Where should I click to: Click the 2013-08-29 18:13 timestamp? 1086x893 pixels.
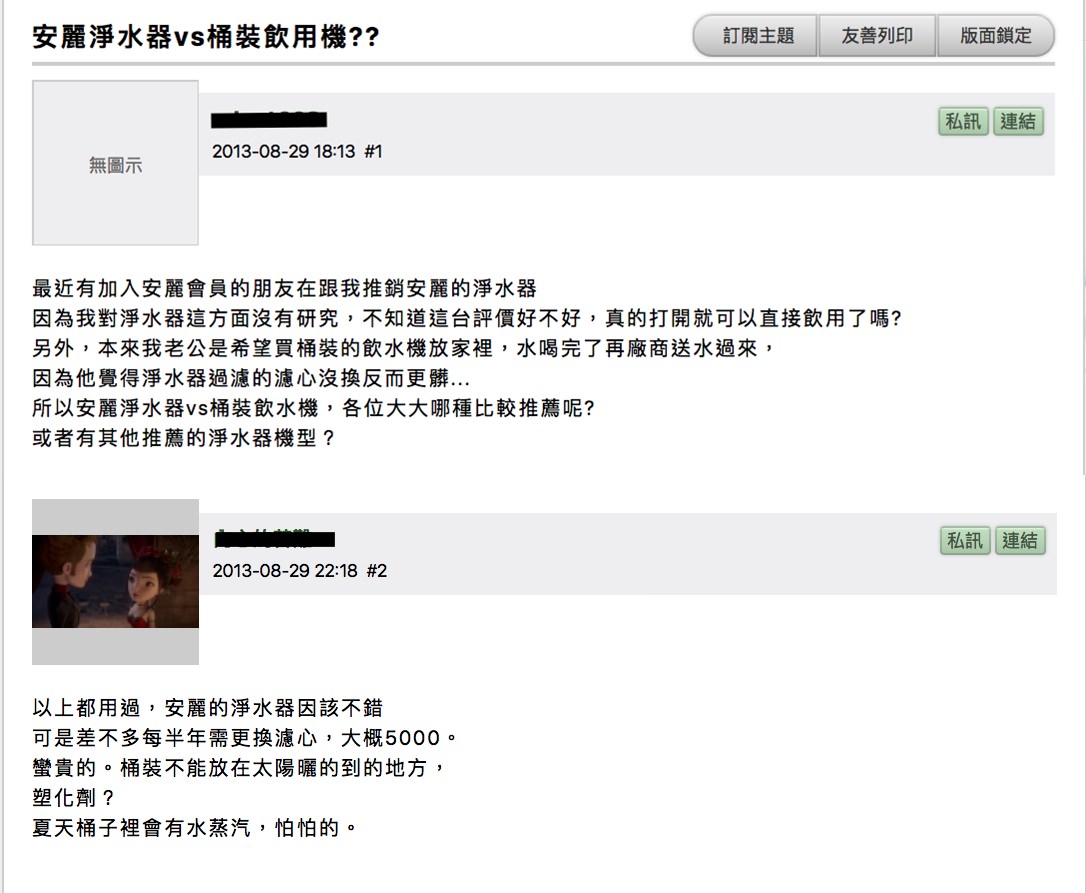click(283, 152)
